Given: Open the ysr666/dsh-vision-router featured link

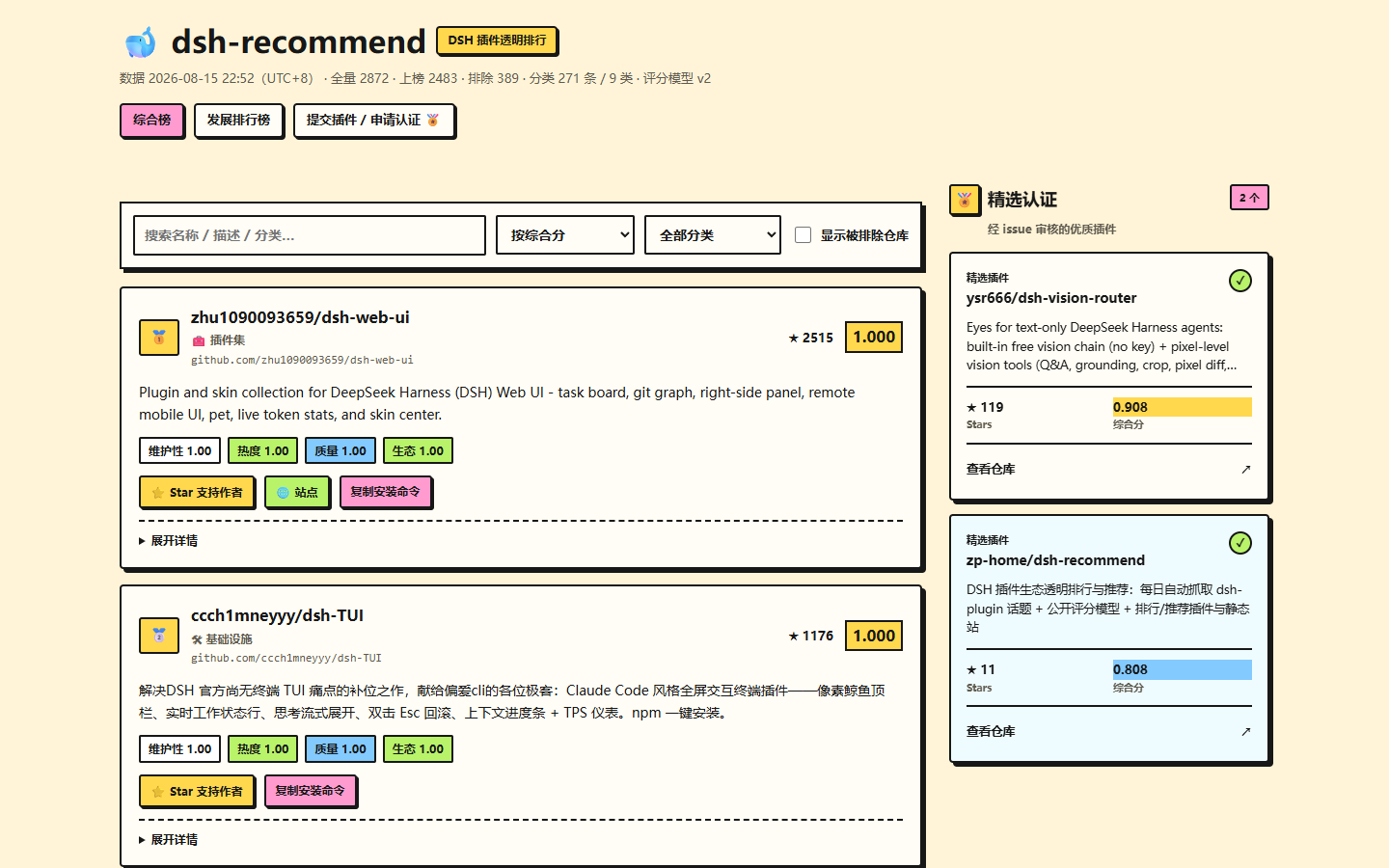Looking at the screenshot, I should (1051, 298).
